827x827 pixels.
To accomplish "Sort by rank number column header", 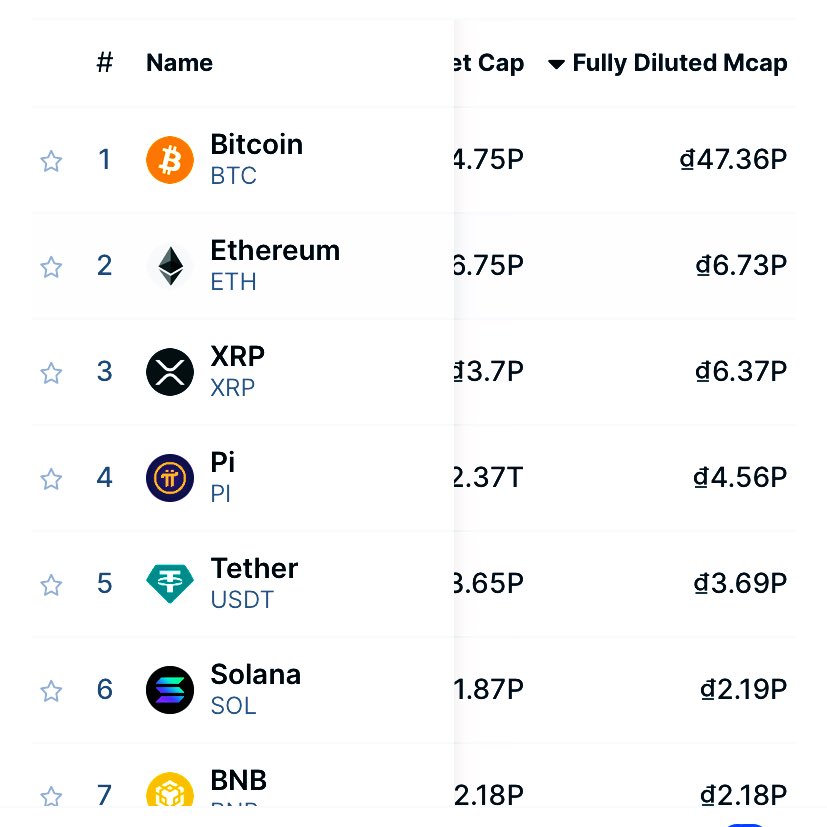I will [x=105, y=62].
